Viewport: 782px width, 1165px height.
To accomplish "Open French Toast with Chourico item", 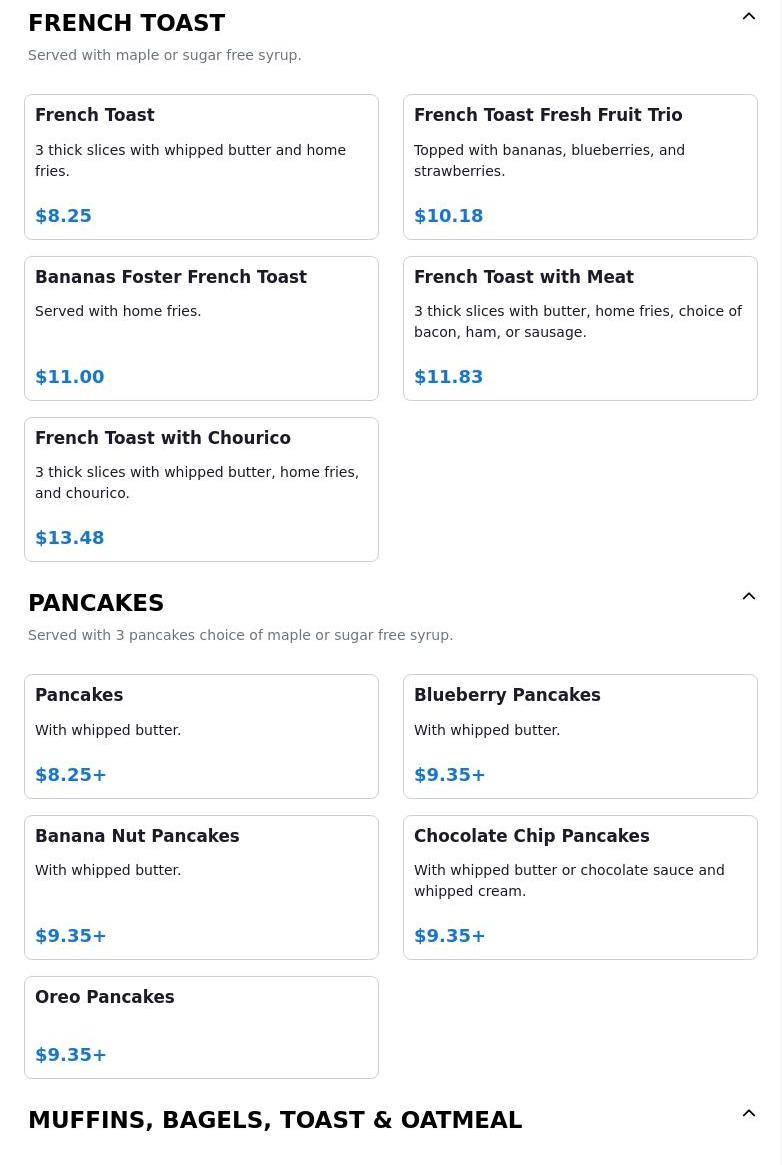I will [x=201, y=489].
